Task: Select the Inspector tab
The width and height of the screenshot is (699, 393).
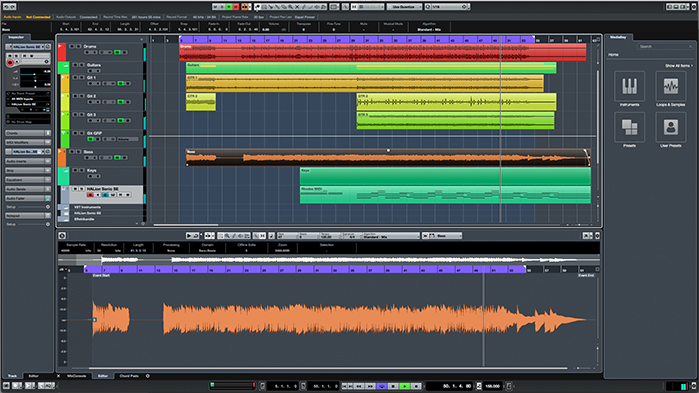Action: (x=16, y=37)
